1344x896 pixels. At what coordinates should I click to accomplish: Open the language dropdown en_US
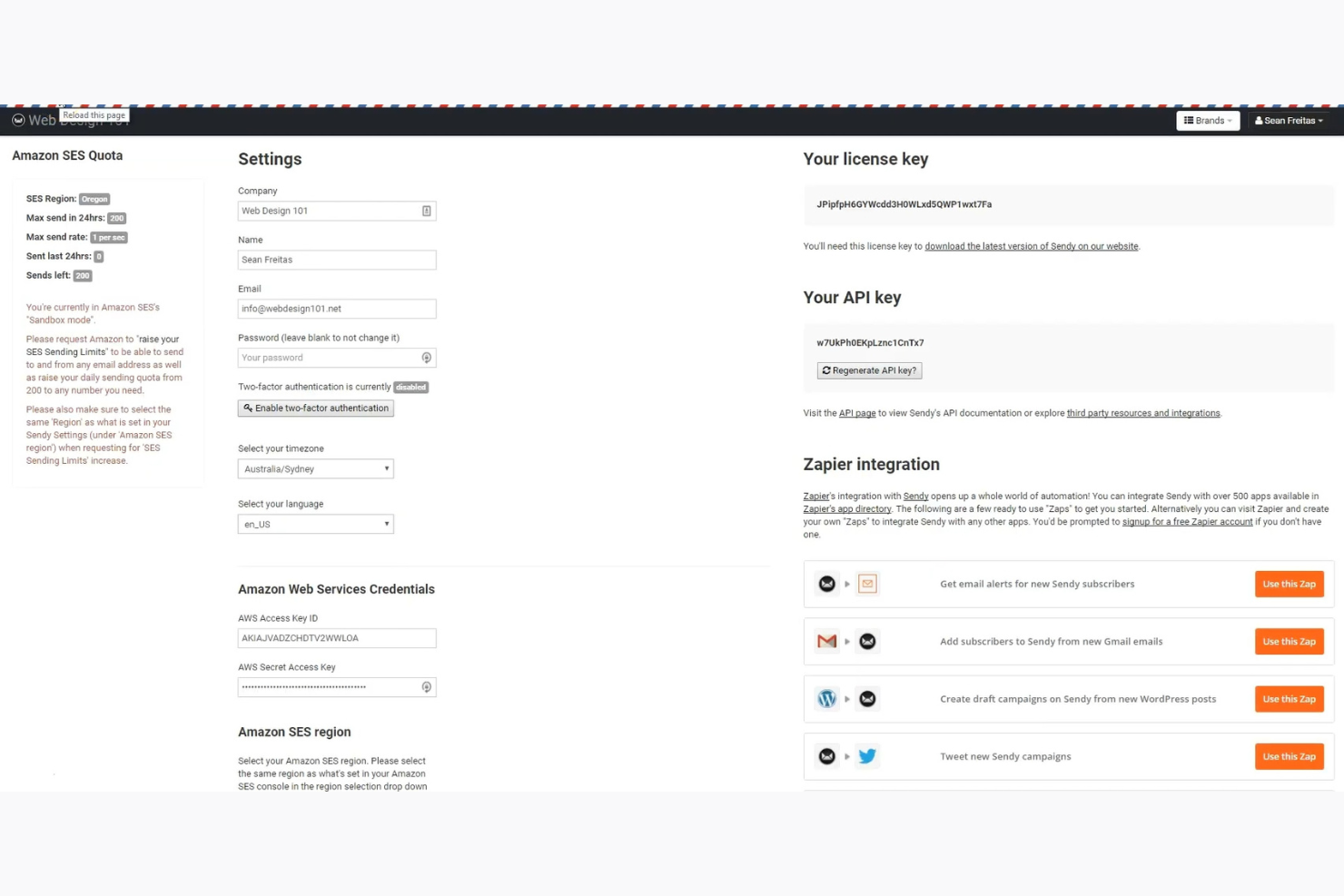316,524
